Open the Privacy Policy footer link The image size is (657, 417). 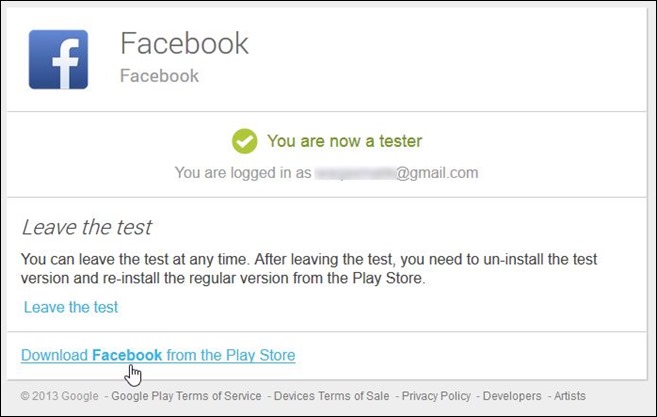436,396
